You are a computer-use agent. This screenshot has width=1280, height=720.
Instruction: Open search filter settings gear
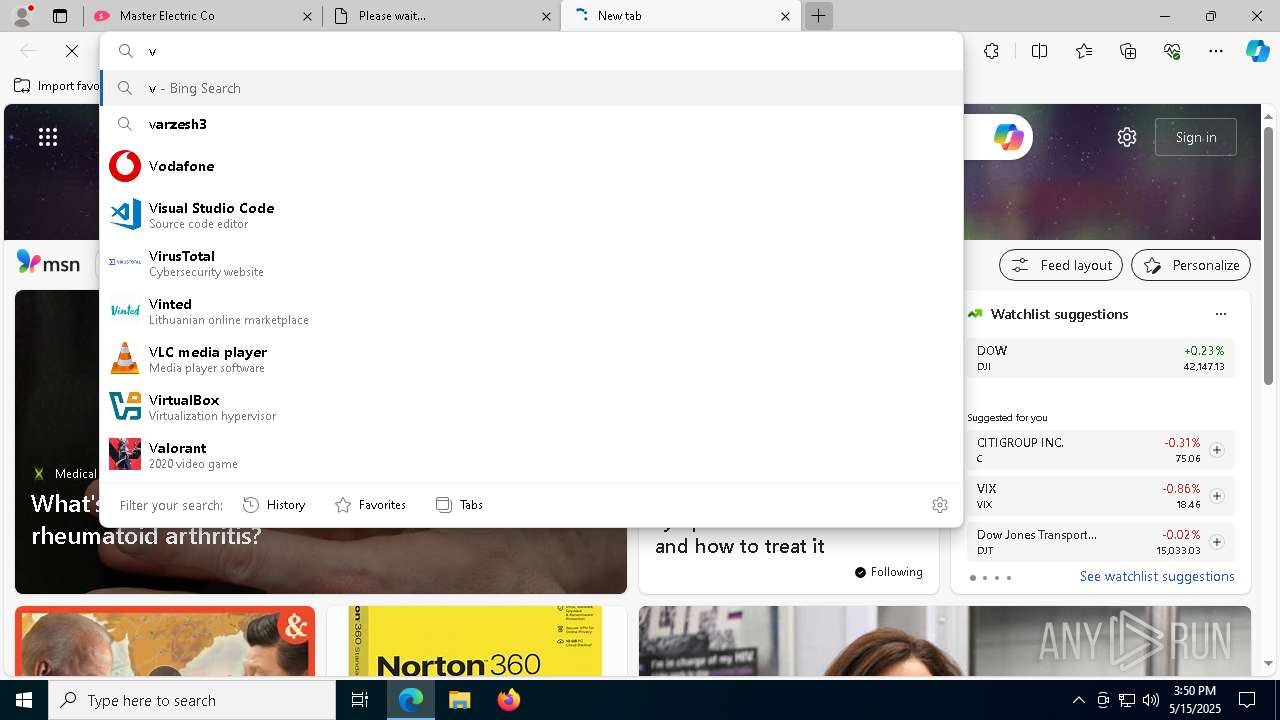(x=939, y=505)
